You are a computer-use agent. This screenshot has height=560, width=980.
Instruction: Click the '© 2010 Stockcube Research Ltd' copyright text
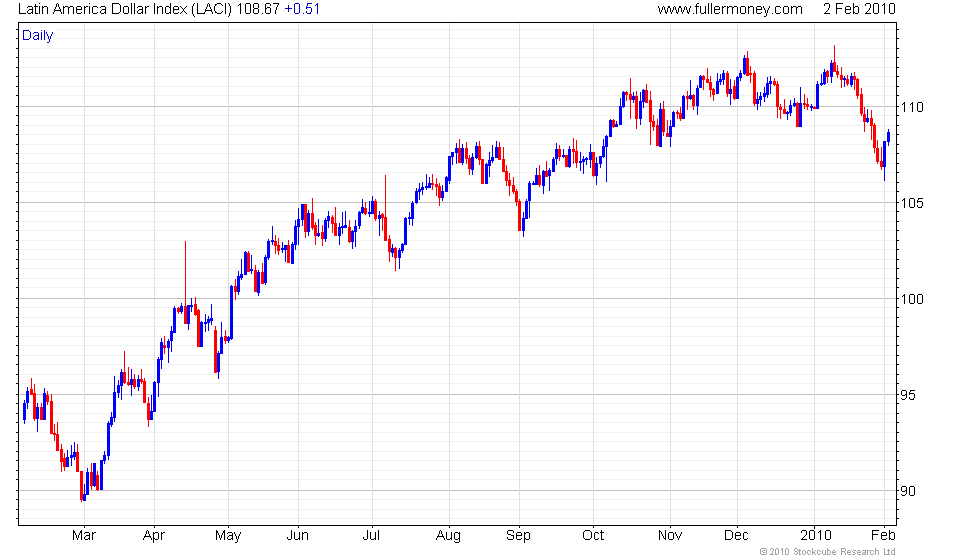(828, 552)
